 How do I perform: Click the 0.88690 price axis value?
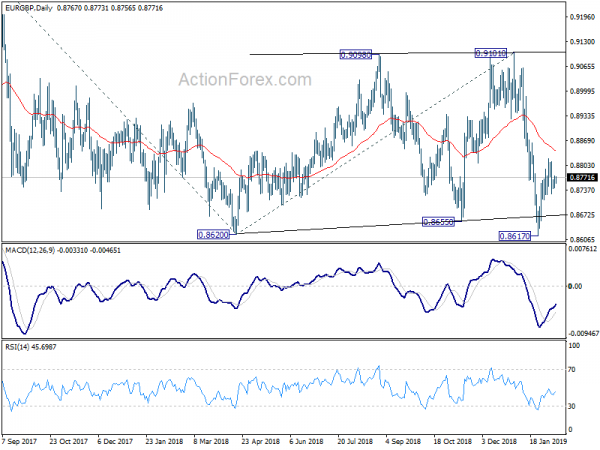click(582, 141)
